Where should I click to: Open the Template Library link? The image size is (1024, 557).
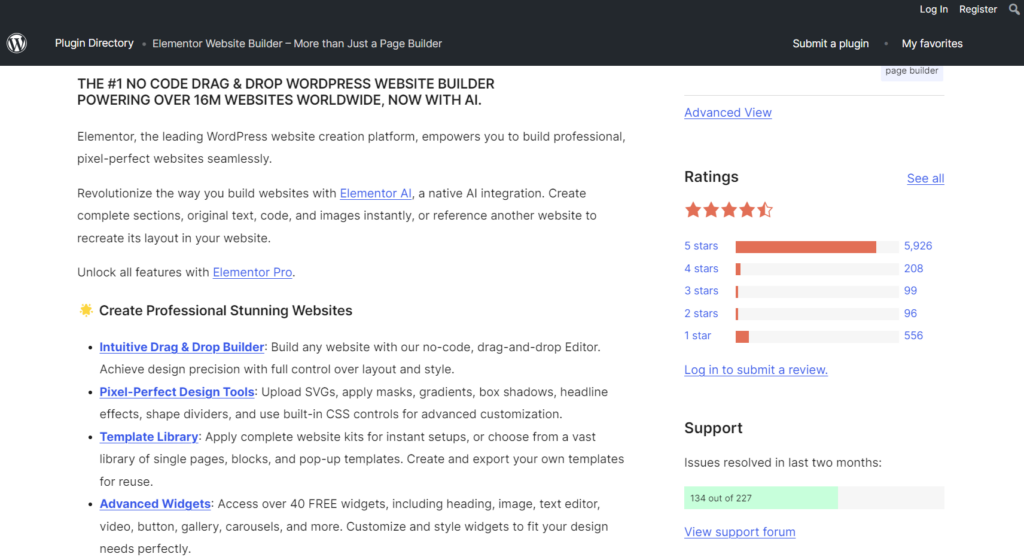[x=148, y=437]
